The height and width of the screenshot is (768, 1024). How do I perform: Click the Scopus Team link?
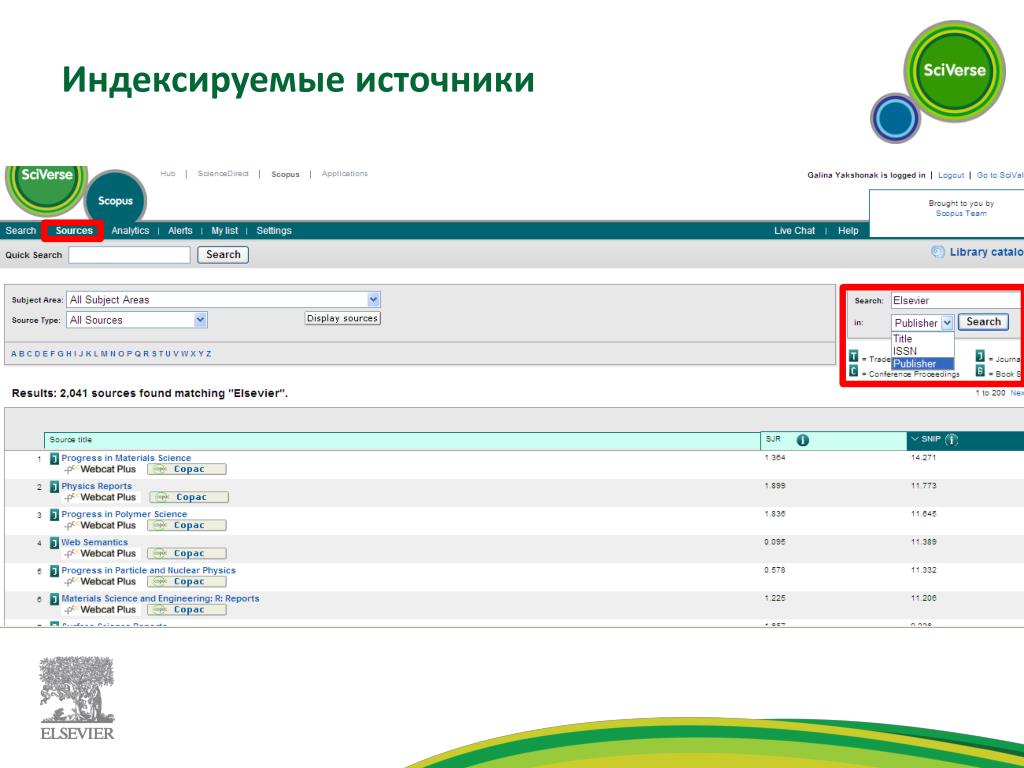[x=961, y=214]
